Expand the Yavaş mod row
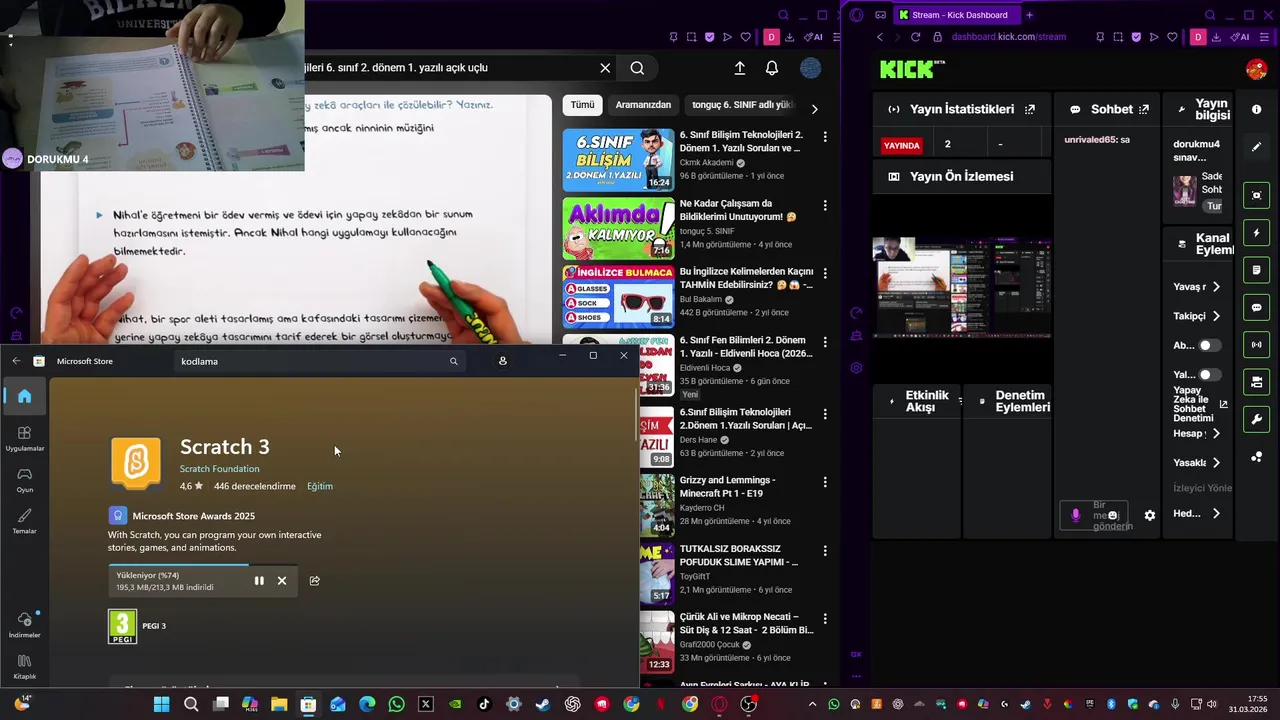This screenshot has height=720, width=1280. pos(1197,287)
